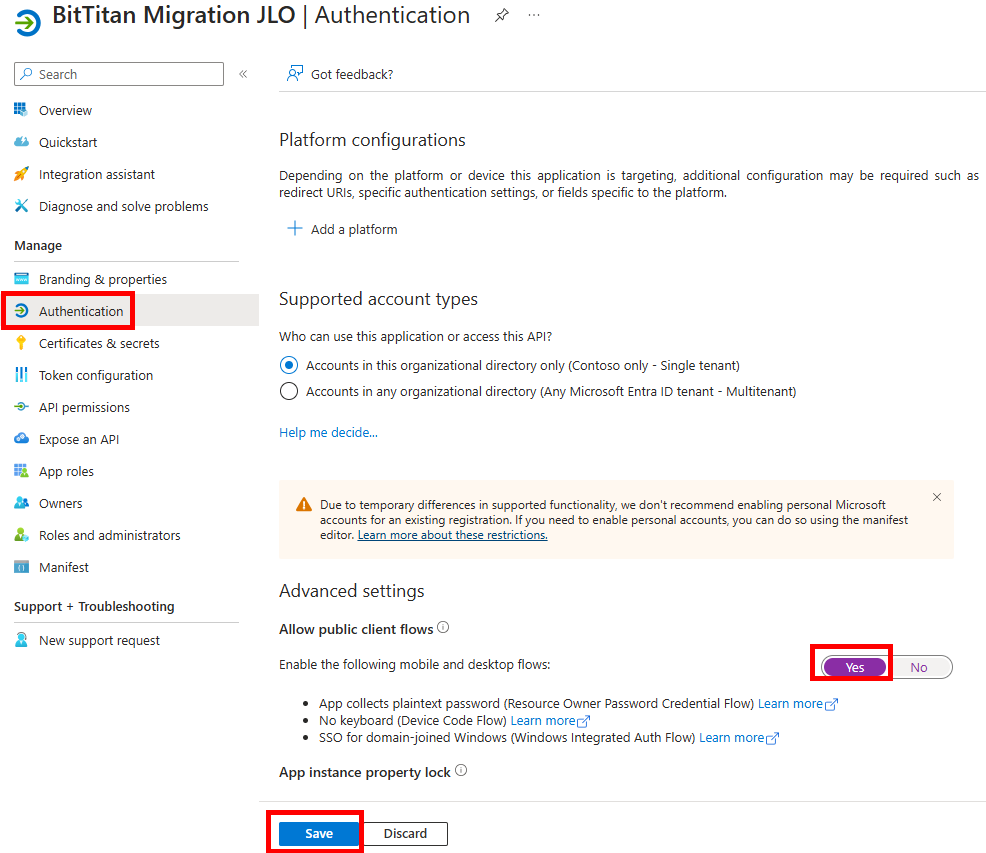This screenshot has height=853, width=986.
Task: Click the Search field in sidebar
Action: click(119, 74)
